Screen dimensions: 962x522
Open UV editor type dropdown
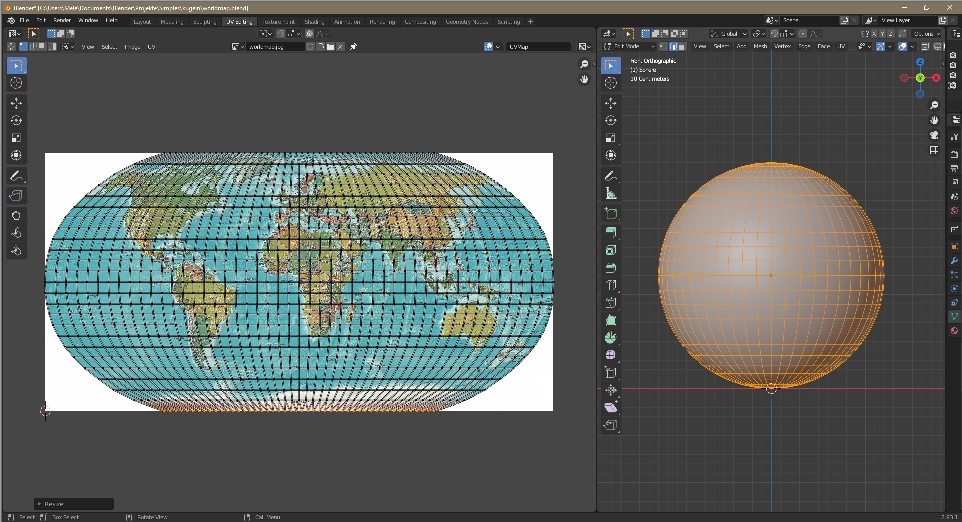click(15, 34)
